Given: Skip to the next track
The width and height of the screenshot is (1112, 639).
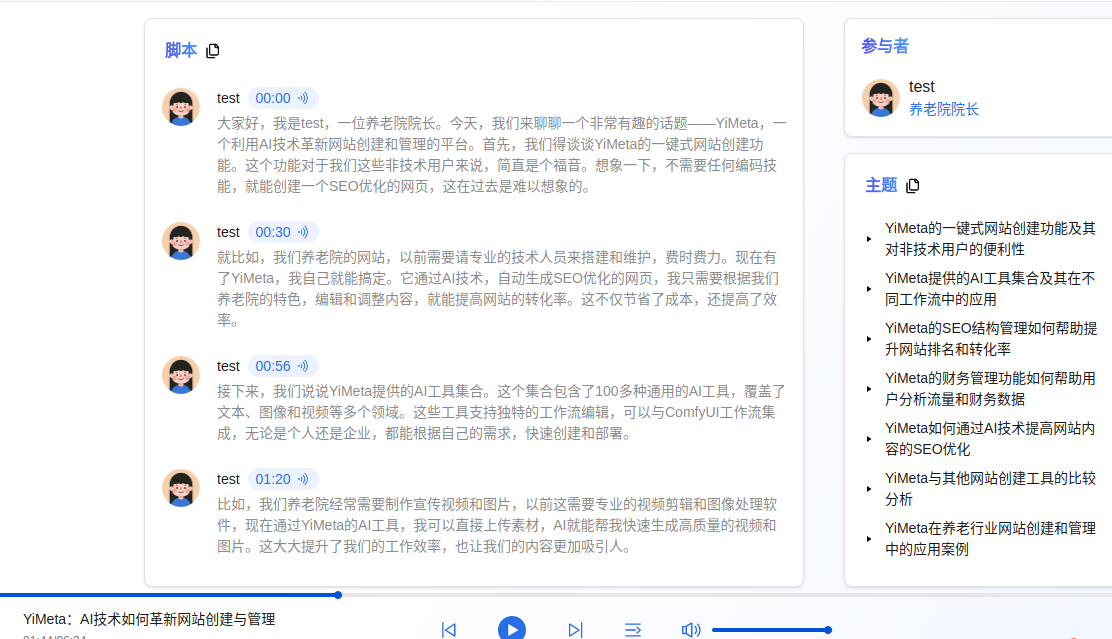Looking at the screenshot, I should point(575,630).
